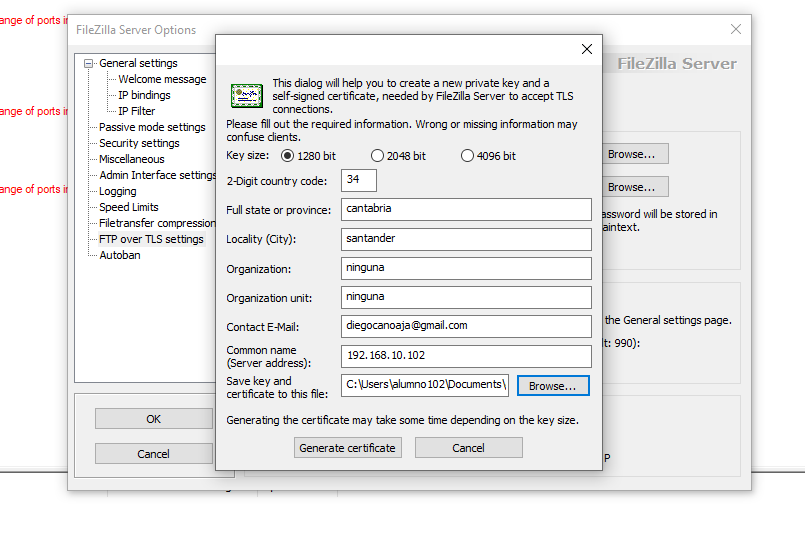Image resolution: width=805 pixels, height=546 pixels.
Task: Click the Organization unit field
Action: click(466, 298)
